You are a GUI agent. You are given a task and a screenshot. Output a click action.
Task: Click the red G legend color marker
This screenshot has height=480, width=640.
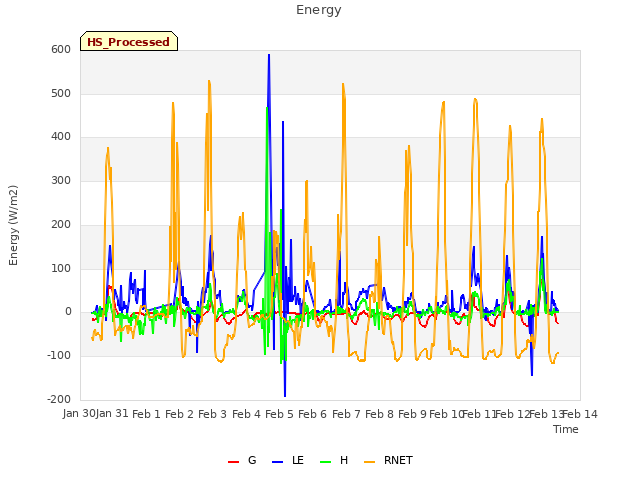(233, 462)
